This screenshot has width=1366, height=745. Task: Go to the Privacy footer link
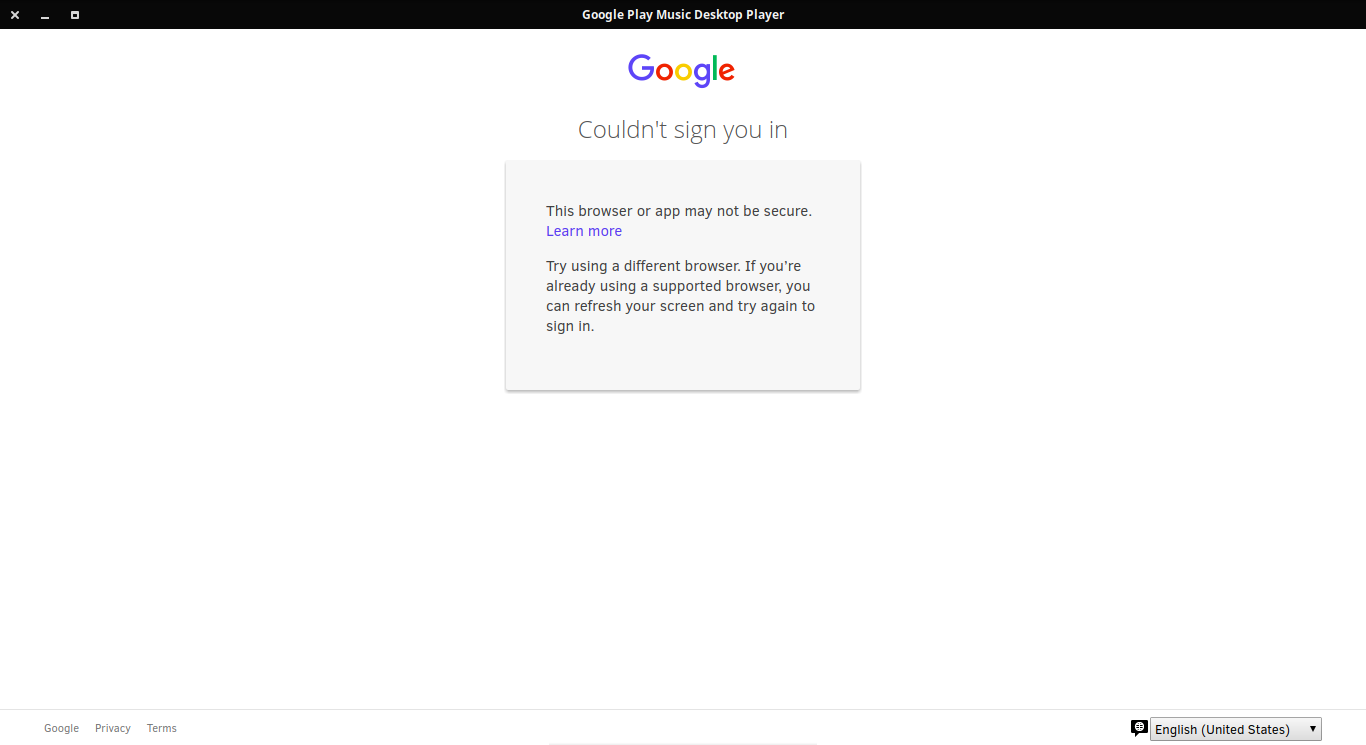point(113,728)
